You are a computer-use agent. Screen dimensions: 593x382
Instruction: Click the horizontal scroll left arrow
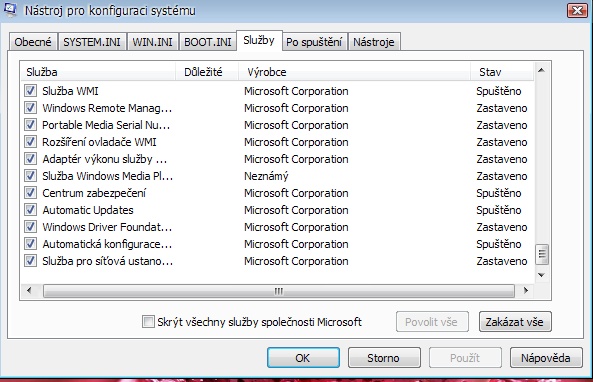[29, 290]
